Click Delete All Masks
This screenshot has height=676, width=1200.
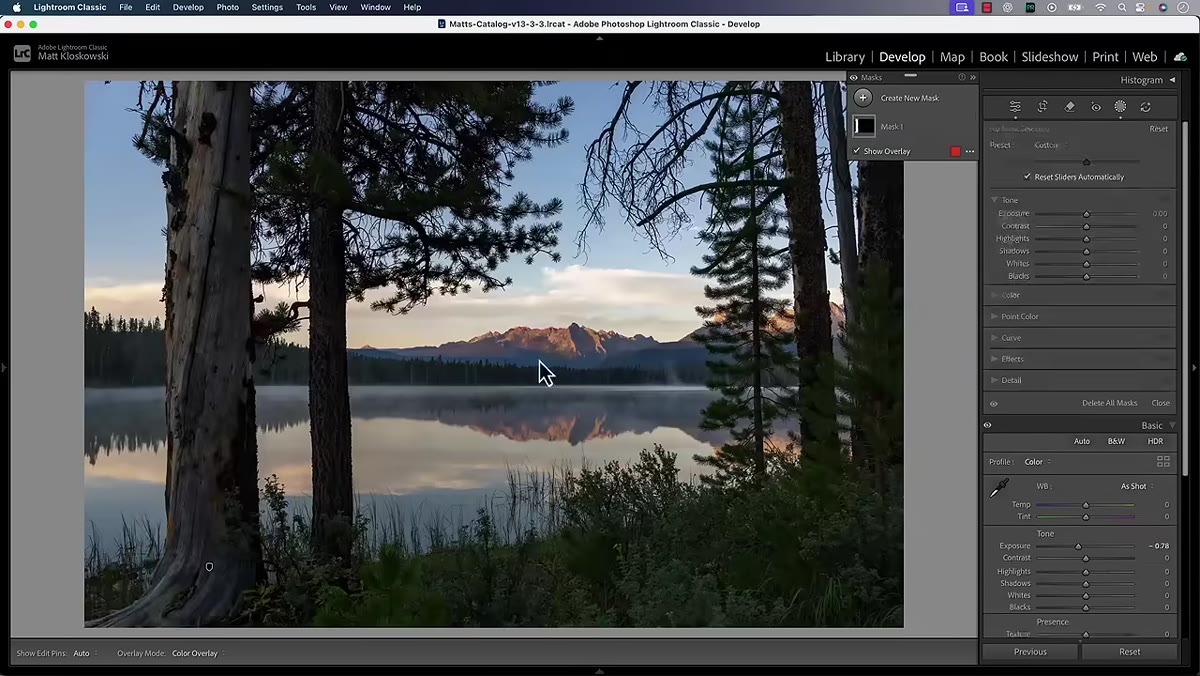[x=1110, y=403]
